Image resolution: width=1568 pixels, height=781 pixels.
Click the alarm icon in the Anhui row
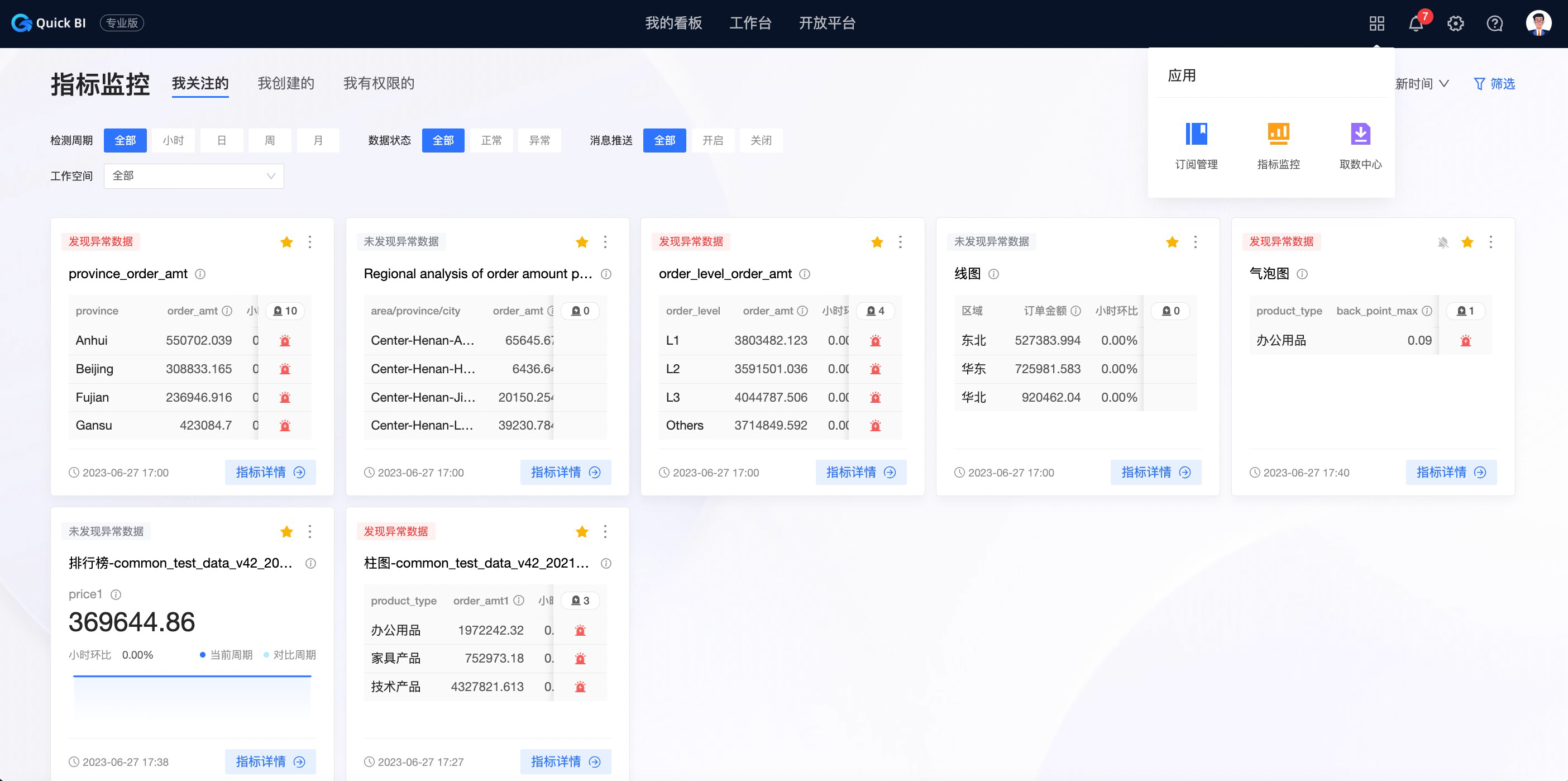[285, 341]
